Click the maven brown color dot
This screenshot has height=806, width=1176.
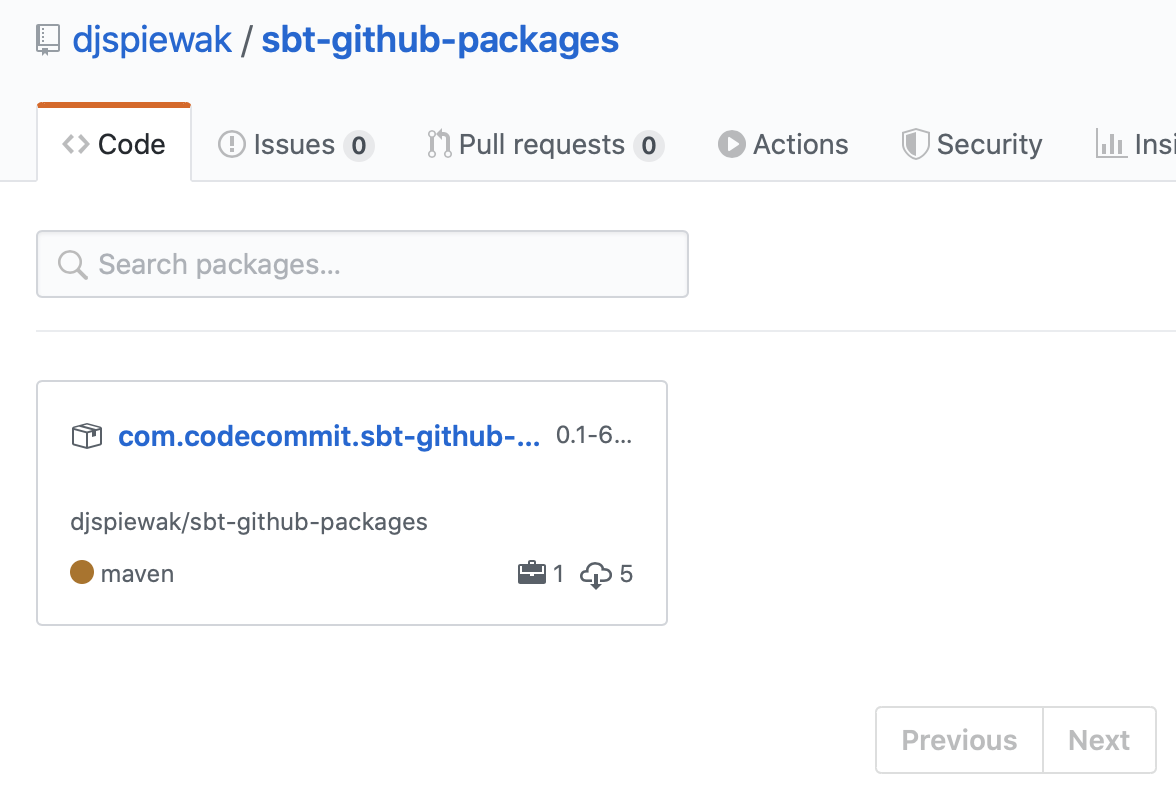click(82, 573)
